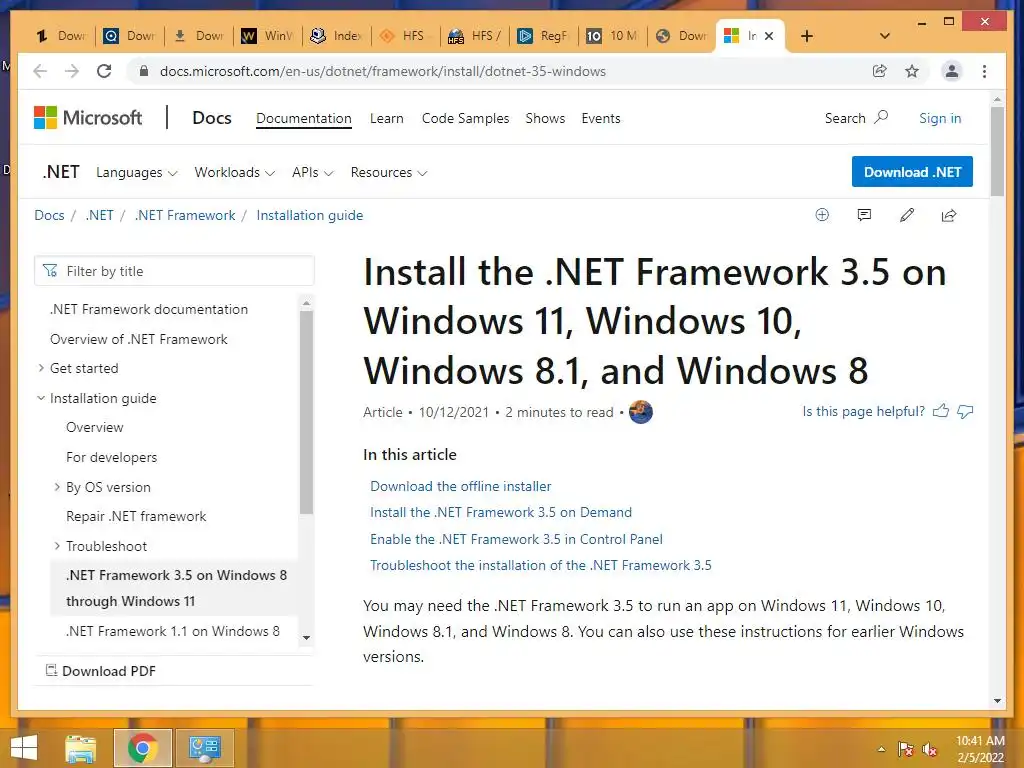This screenshot has height=768, width=1024.
Task: Click the Microsoft logo
Action: [x=88, y=118]
